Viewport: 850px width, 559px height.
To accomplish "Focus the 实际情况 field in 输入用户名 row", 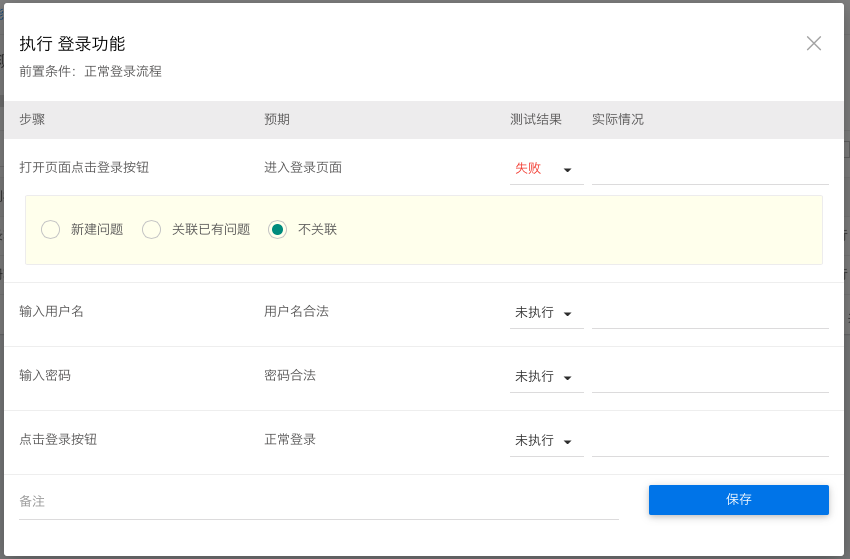I will coord(710,313).
